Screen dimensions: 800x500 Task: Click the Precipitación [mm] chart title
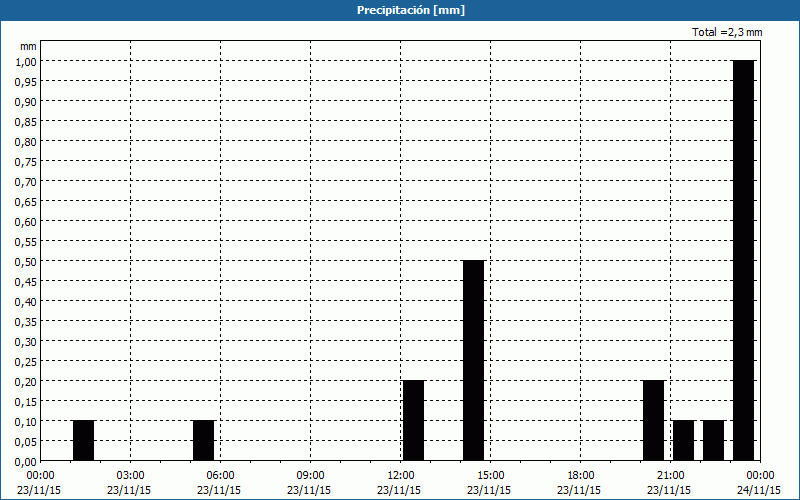411,10
